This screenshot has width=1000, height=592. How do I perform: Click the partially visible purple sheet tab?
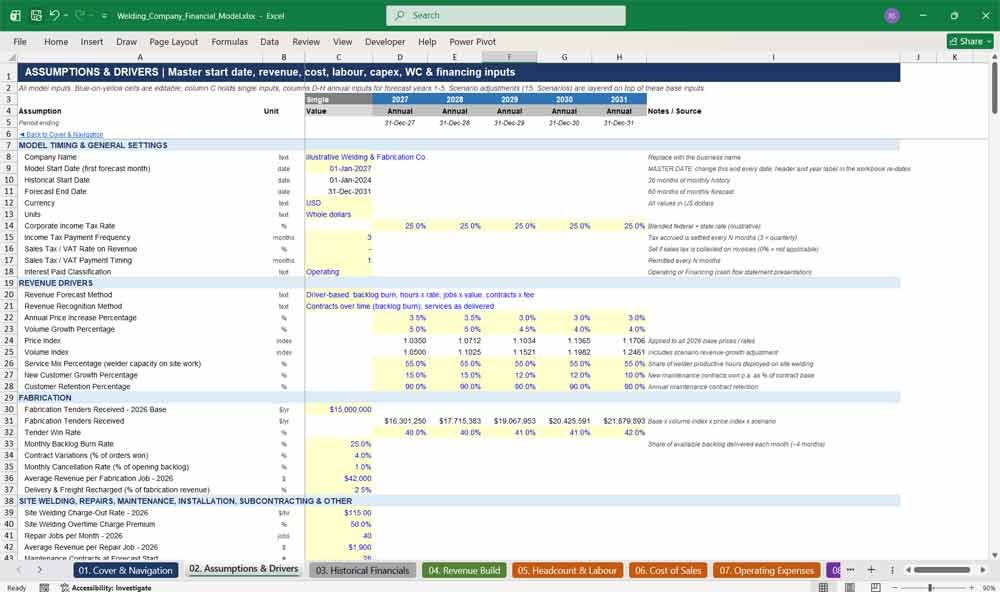(x=834, y=570)
